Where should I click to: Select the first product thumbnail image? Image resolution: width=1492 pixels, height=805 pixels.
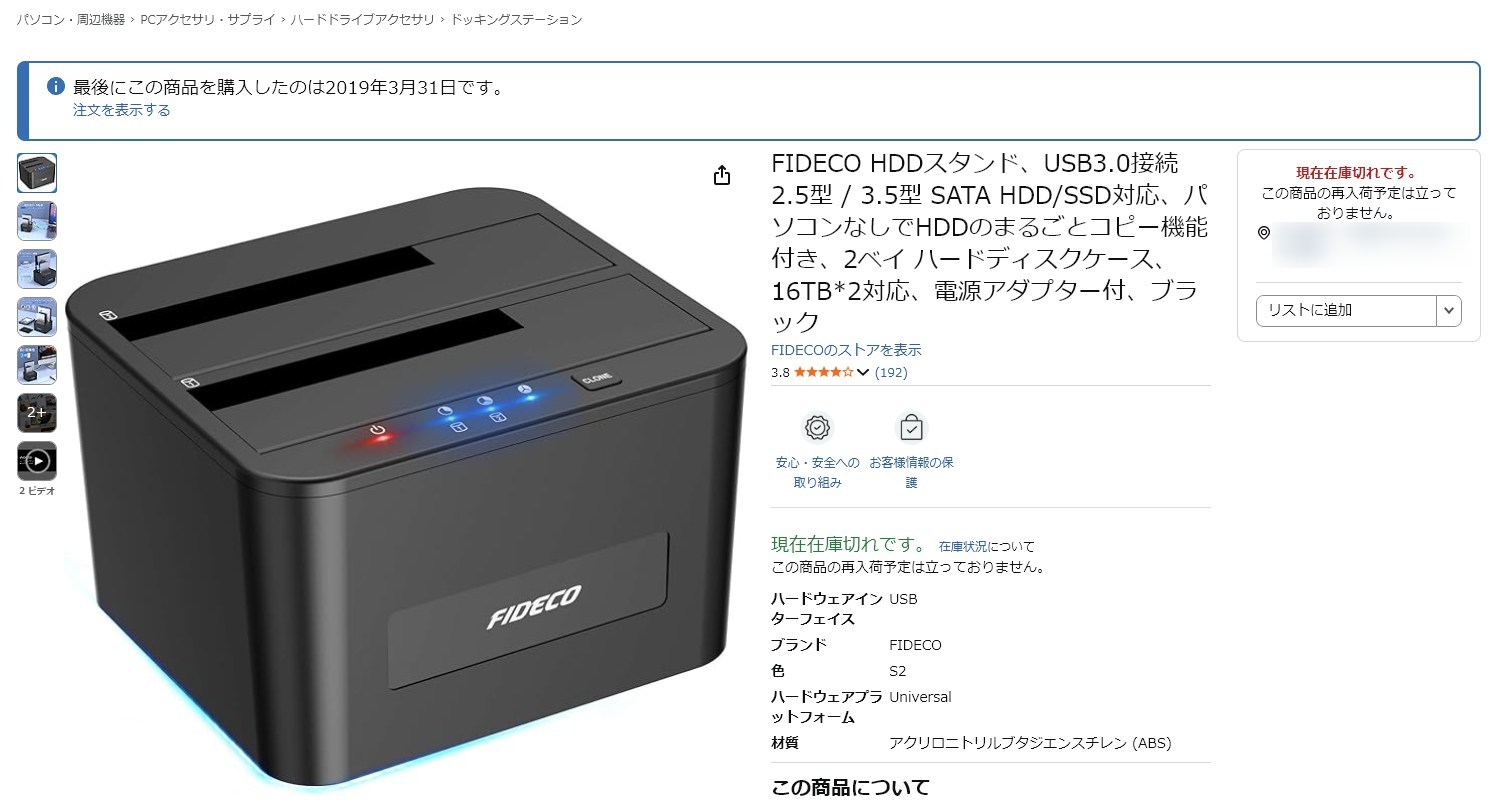pos(37,173)
